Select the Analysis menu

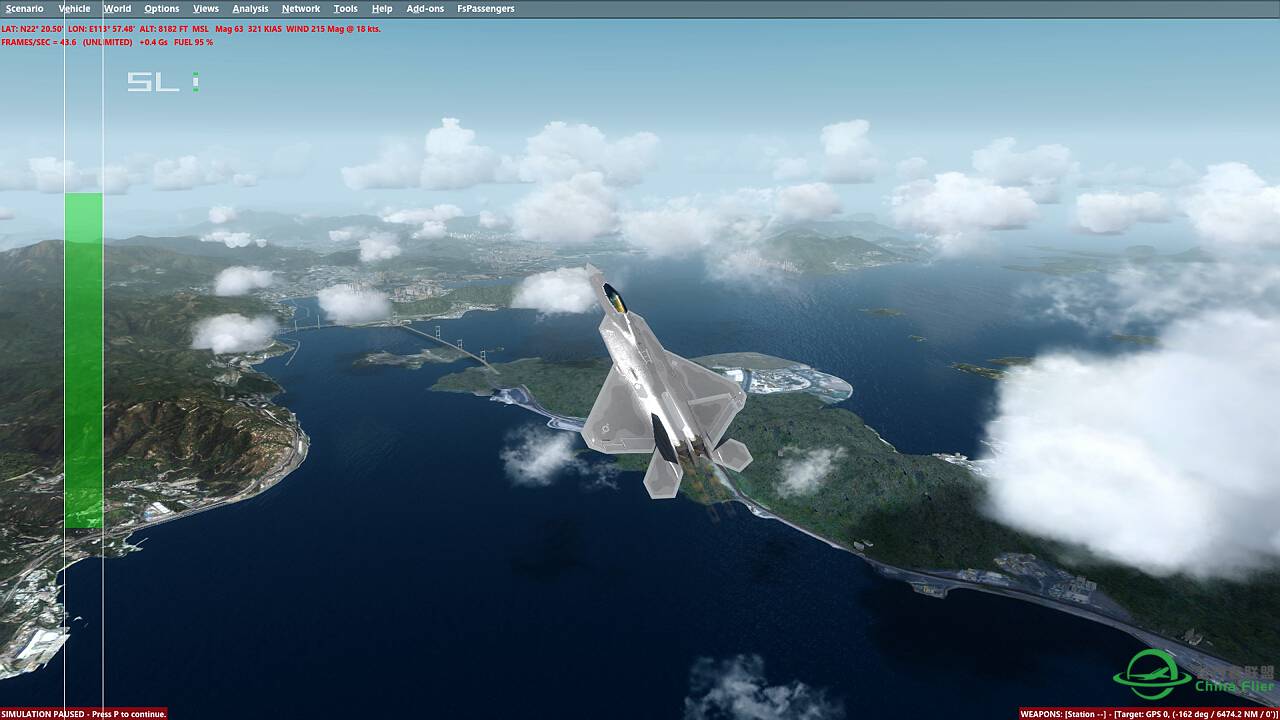250,9
